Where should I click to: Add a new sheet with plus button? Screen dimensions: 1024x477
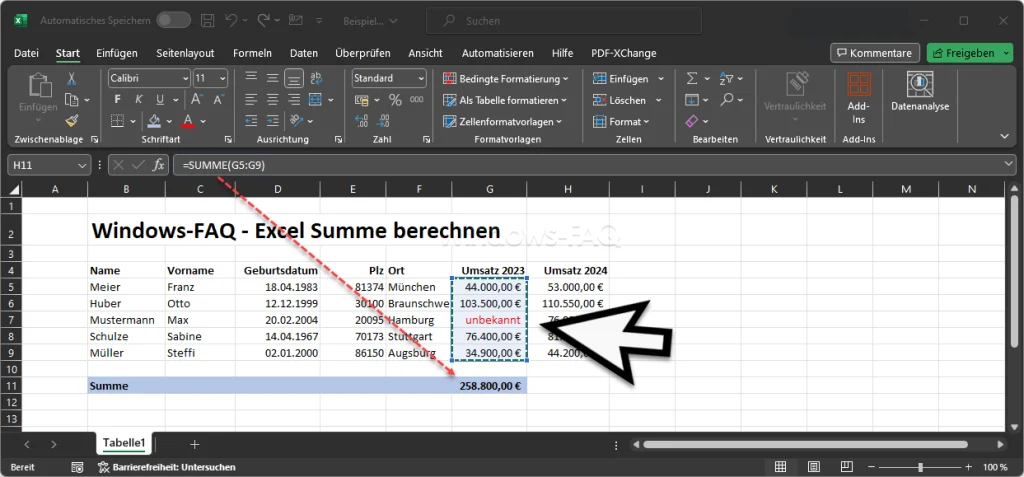coord(194,444)
